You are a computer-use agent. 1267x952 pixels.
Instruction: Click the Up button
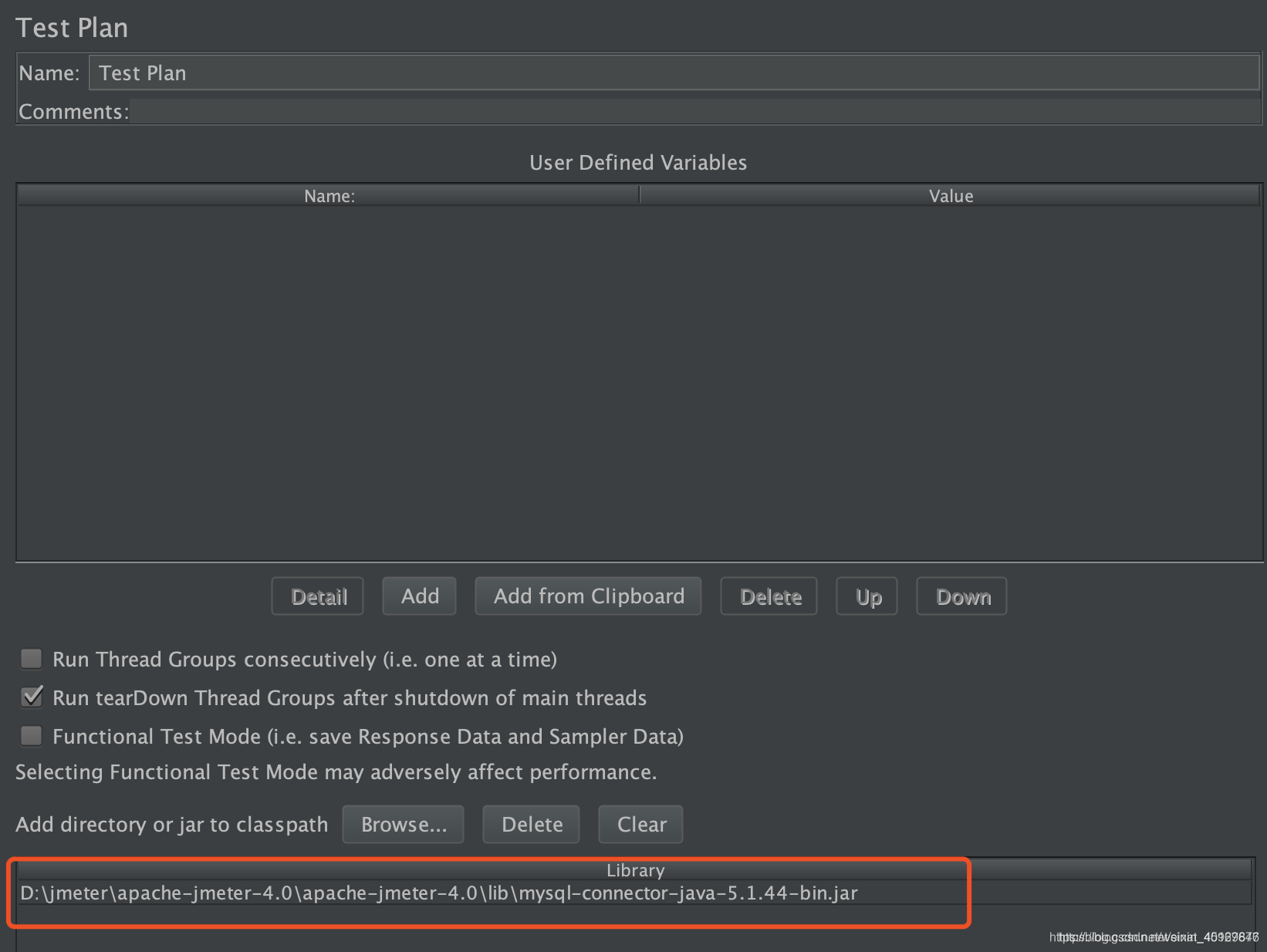click(x=867, y=596)
